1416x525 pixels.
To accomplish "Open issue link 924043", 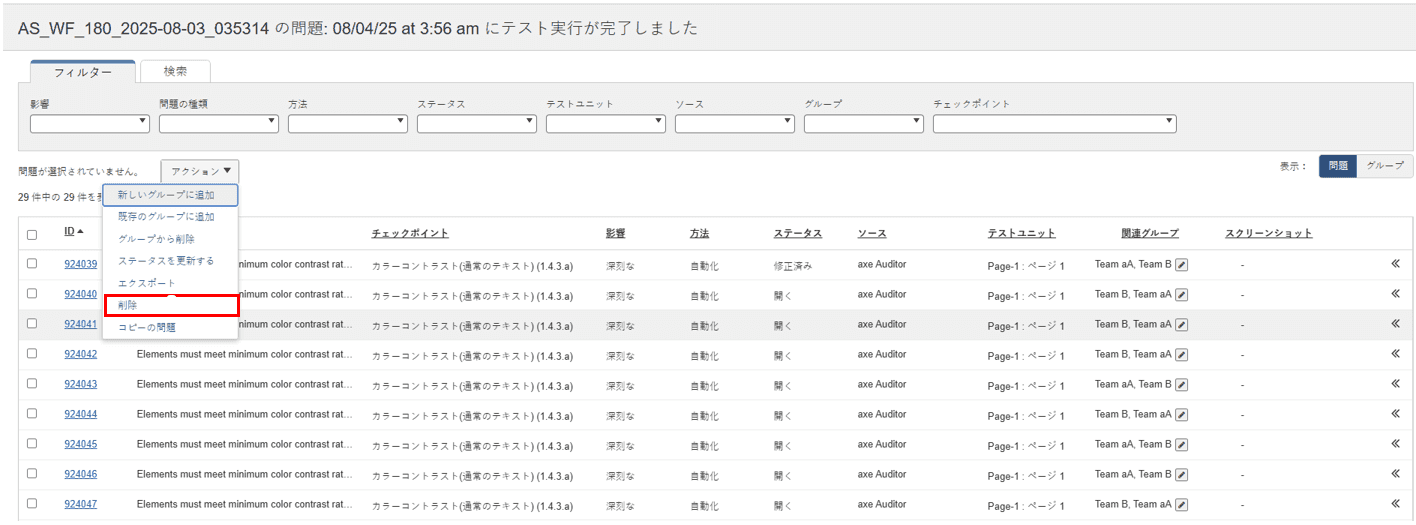I will click(81, 385).
